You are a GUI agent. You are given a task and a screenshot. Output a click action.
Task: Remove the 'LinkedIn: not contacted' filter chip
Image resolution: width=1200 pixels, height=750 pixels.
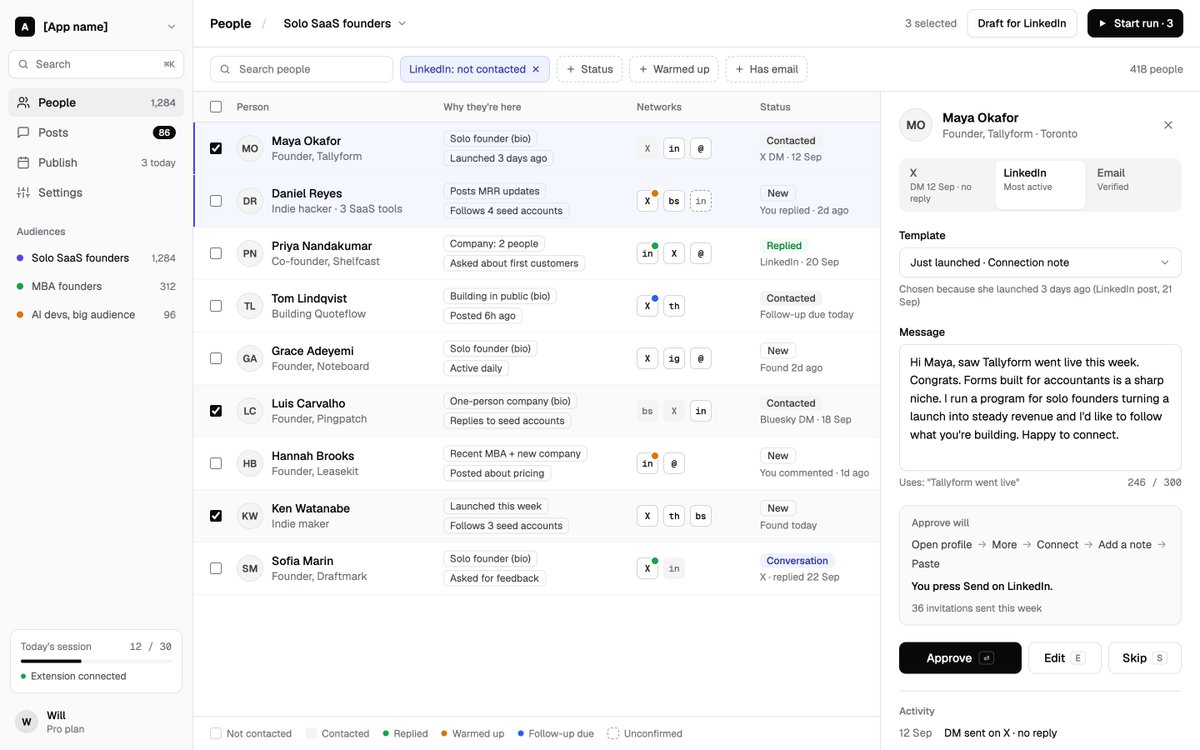(x=535, y=69)
